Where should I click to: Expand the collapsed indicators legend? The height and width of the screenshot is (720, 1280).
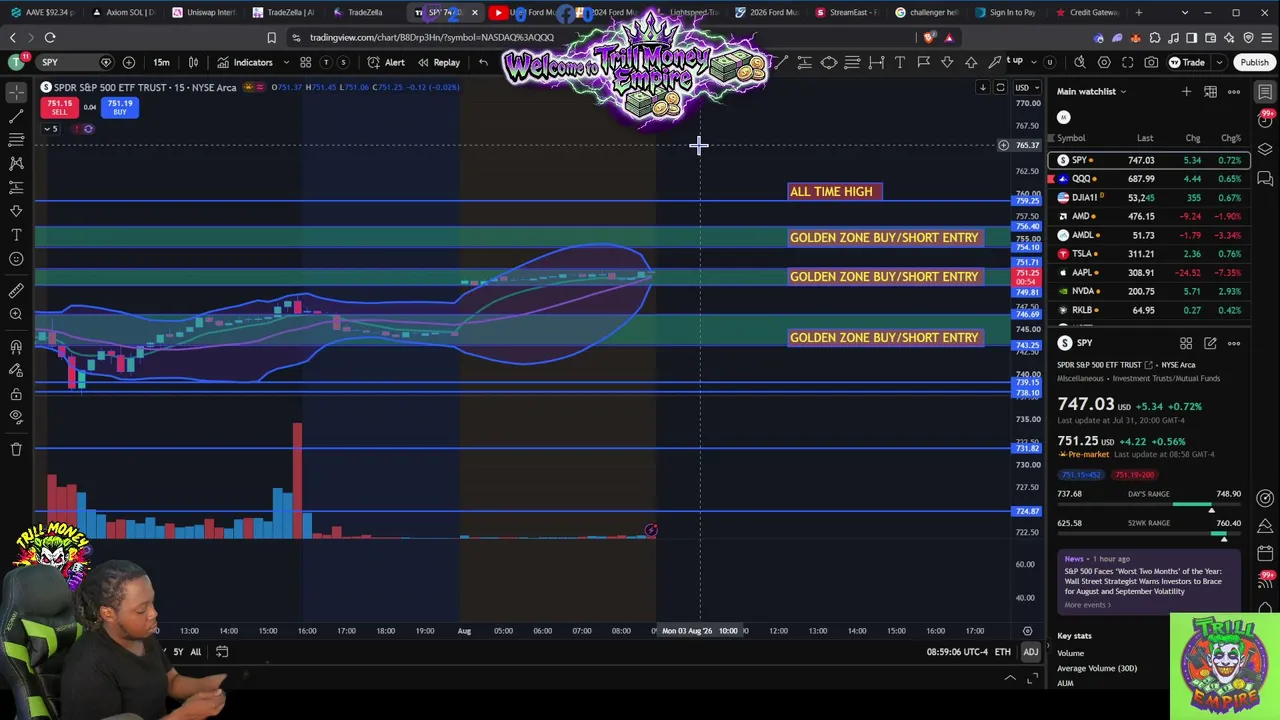(50, 129)
